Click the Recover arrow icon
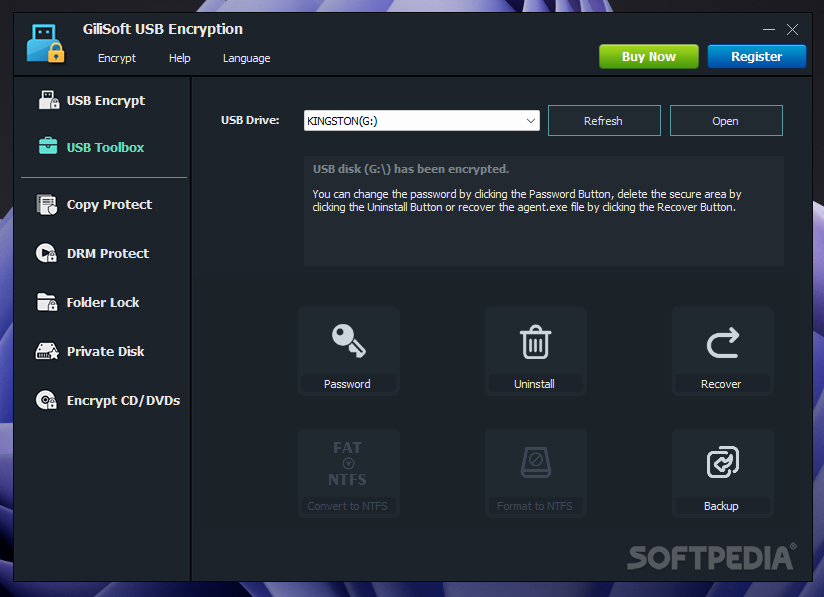The image size is (824, 597). point(723,343)
